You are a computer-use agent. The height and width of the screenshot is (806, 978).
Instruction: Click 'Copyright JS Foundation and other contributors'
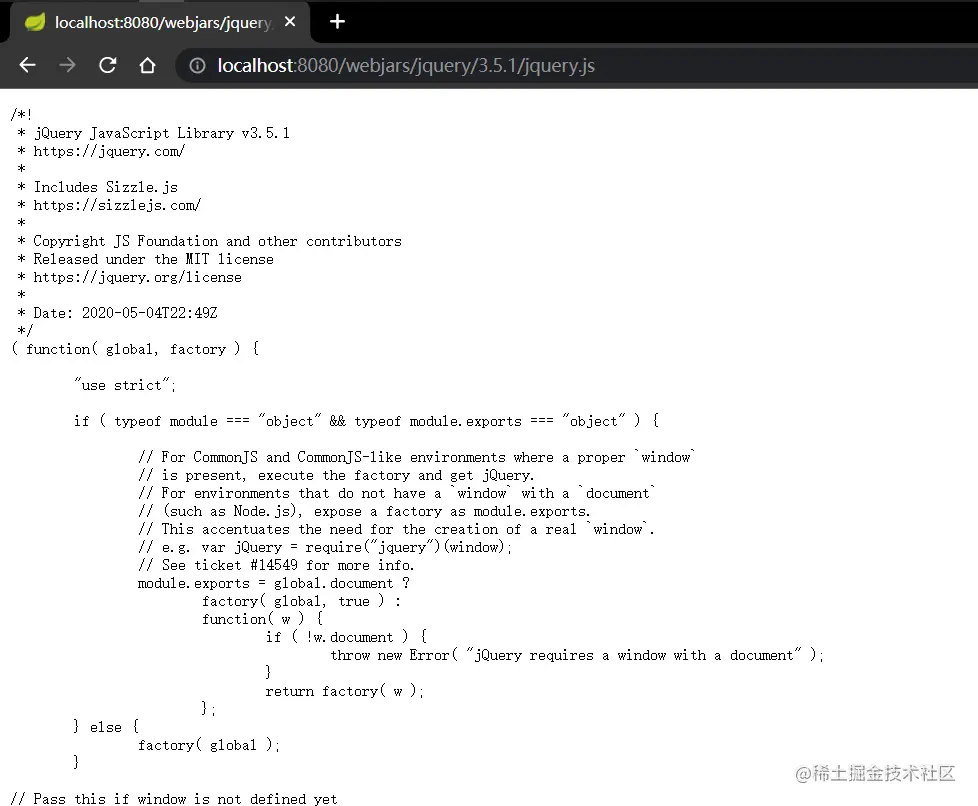point(218,241)
